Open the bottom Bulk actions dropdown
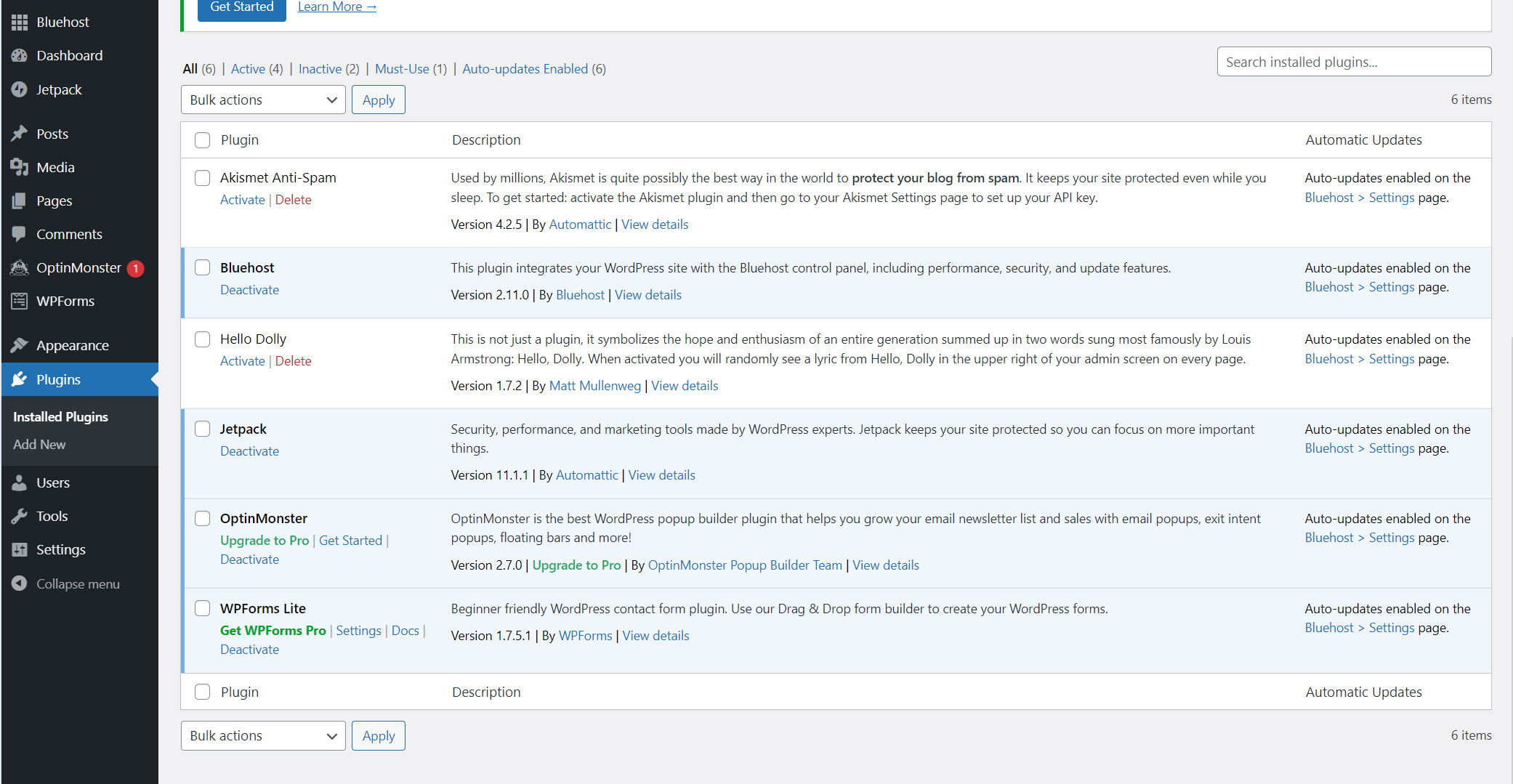1513x784 pixels. coord(263,735)
